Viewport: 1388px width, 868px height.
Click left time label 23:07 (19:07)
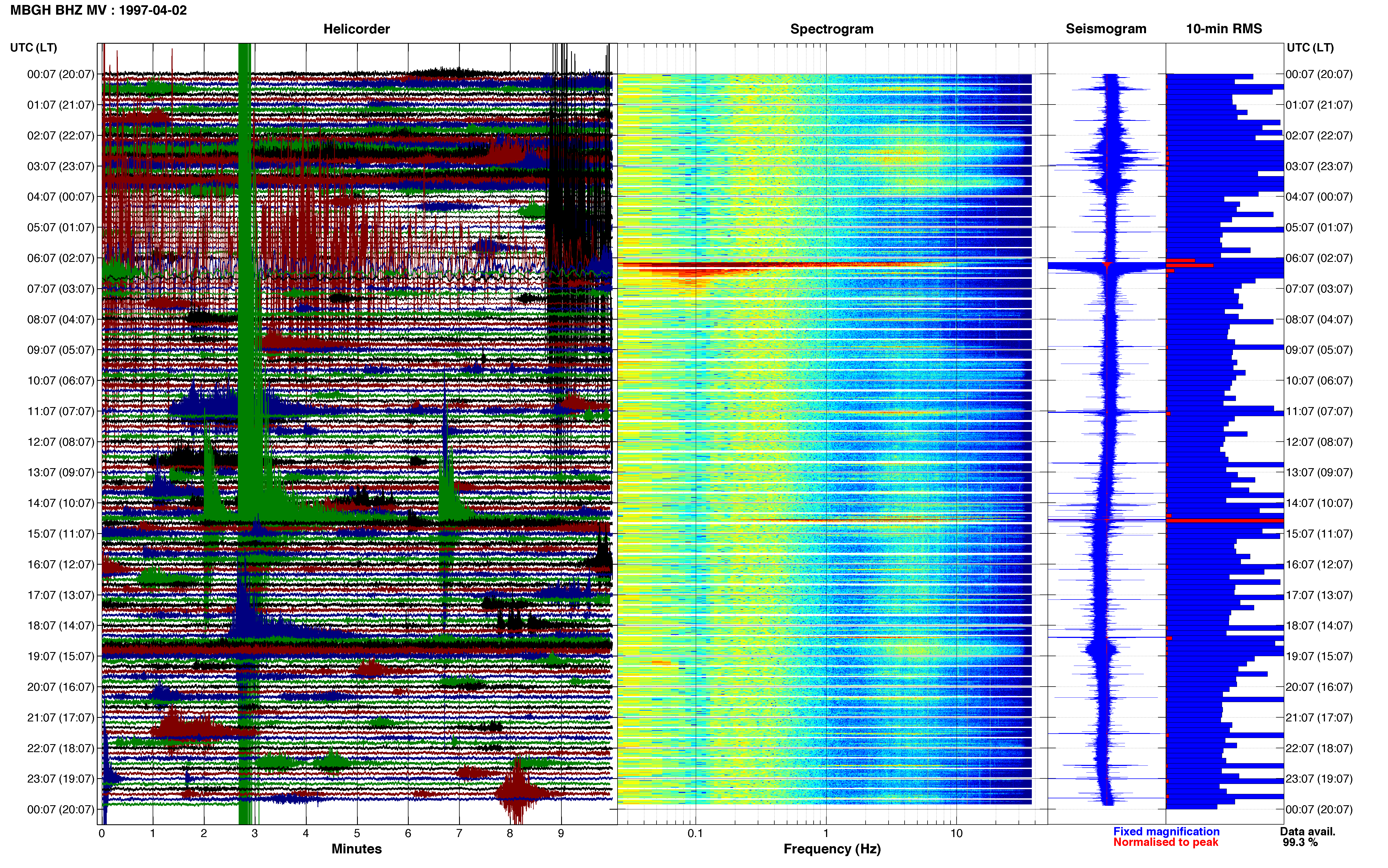(61, 778)
